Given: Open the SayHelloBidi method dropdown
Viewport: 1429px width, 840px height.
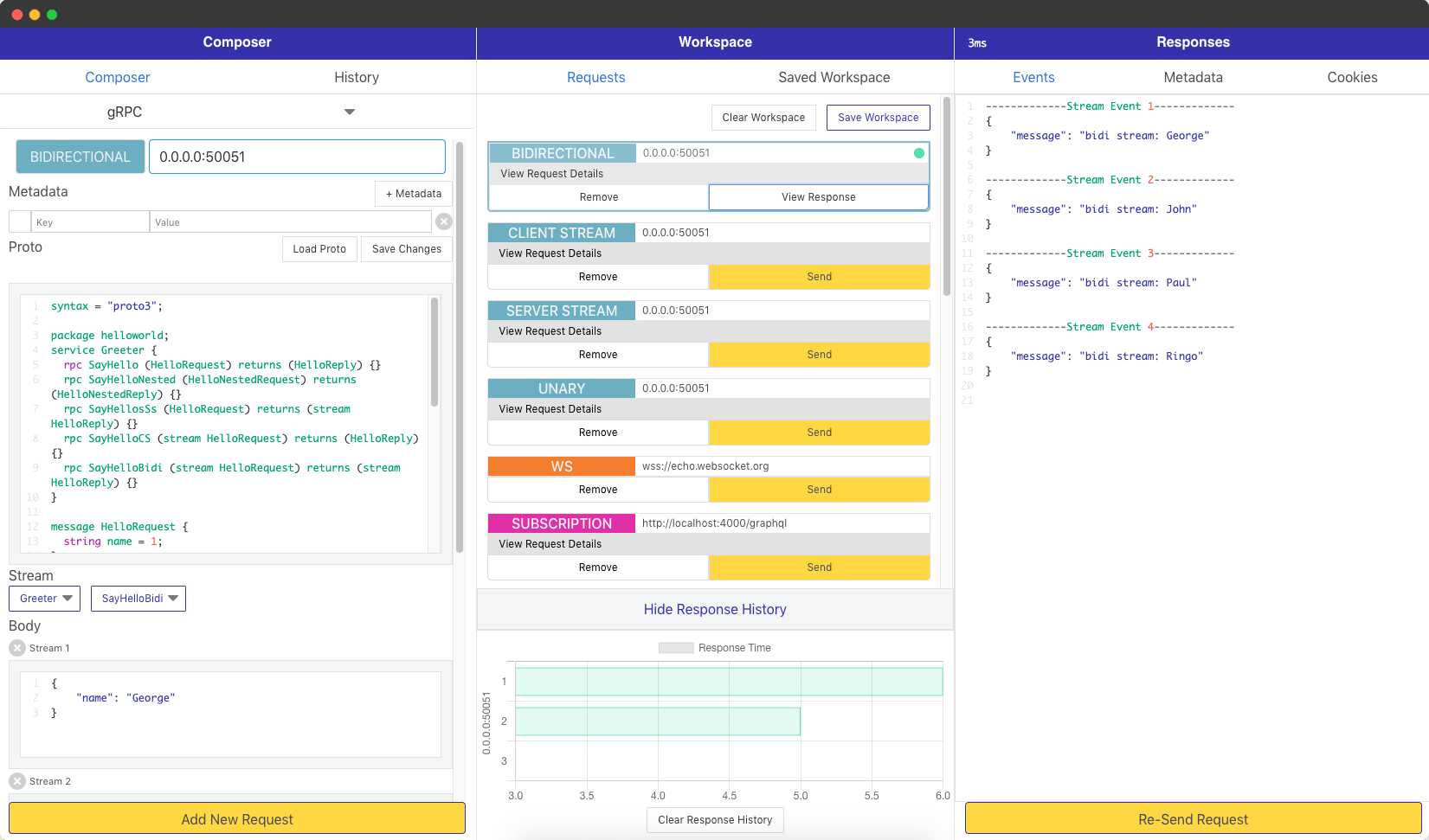Looking at the screenshot, I should [138, 599].
